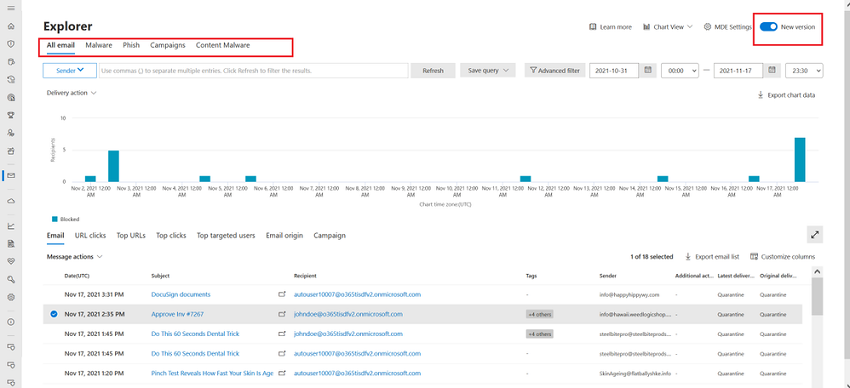The width and height of the screenshot is (850, 388).
Task: Open the Advanced filter button
Action: coord(555,70)
